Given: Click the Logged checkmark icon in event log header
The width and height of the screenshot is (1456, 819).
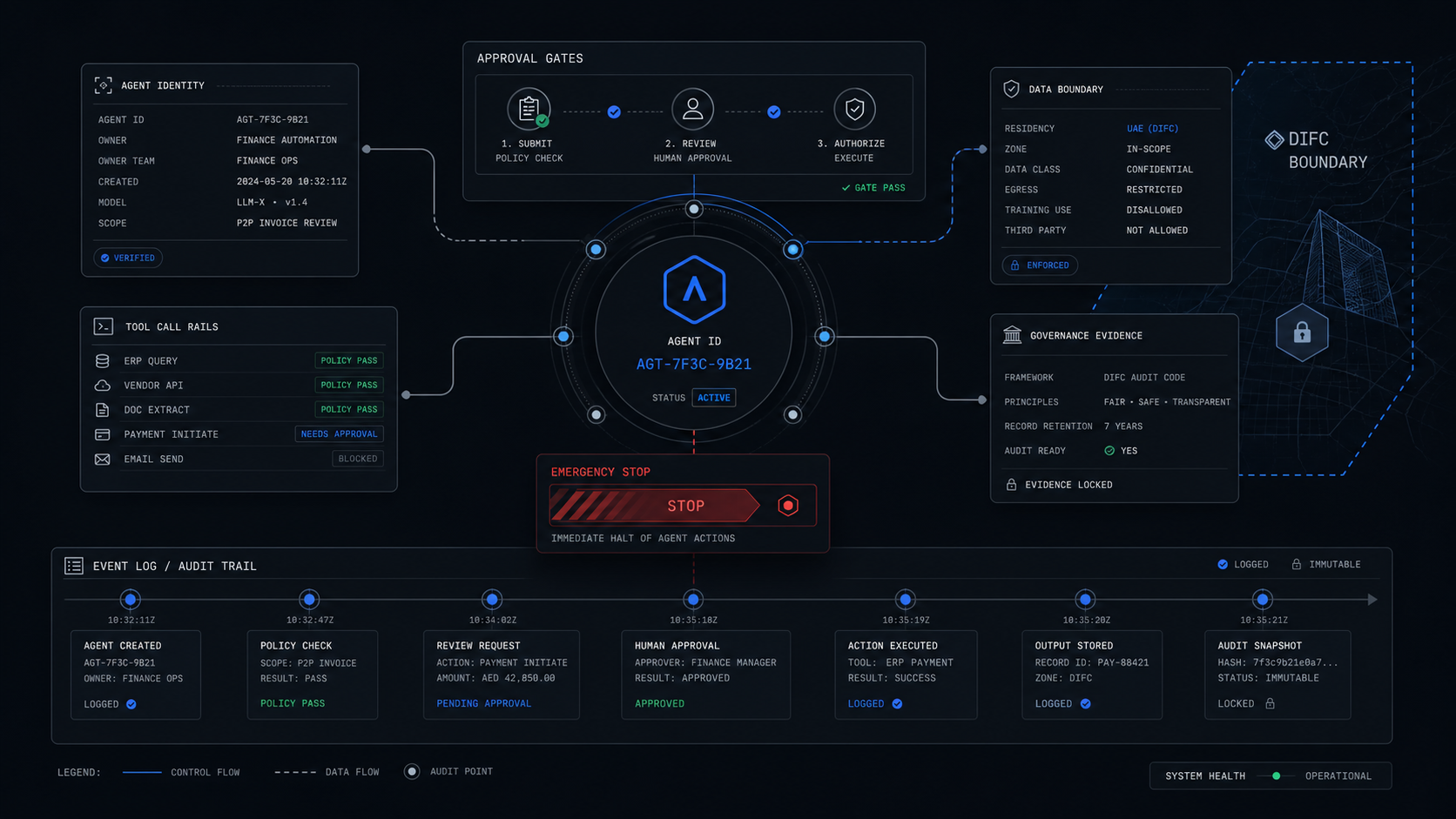Looking at the screenshot, I should 1223,564.
